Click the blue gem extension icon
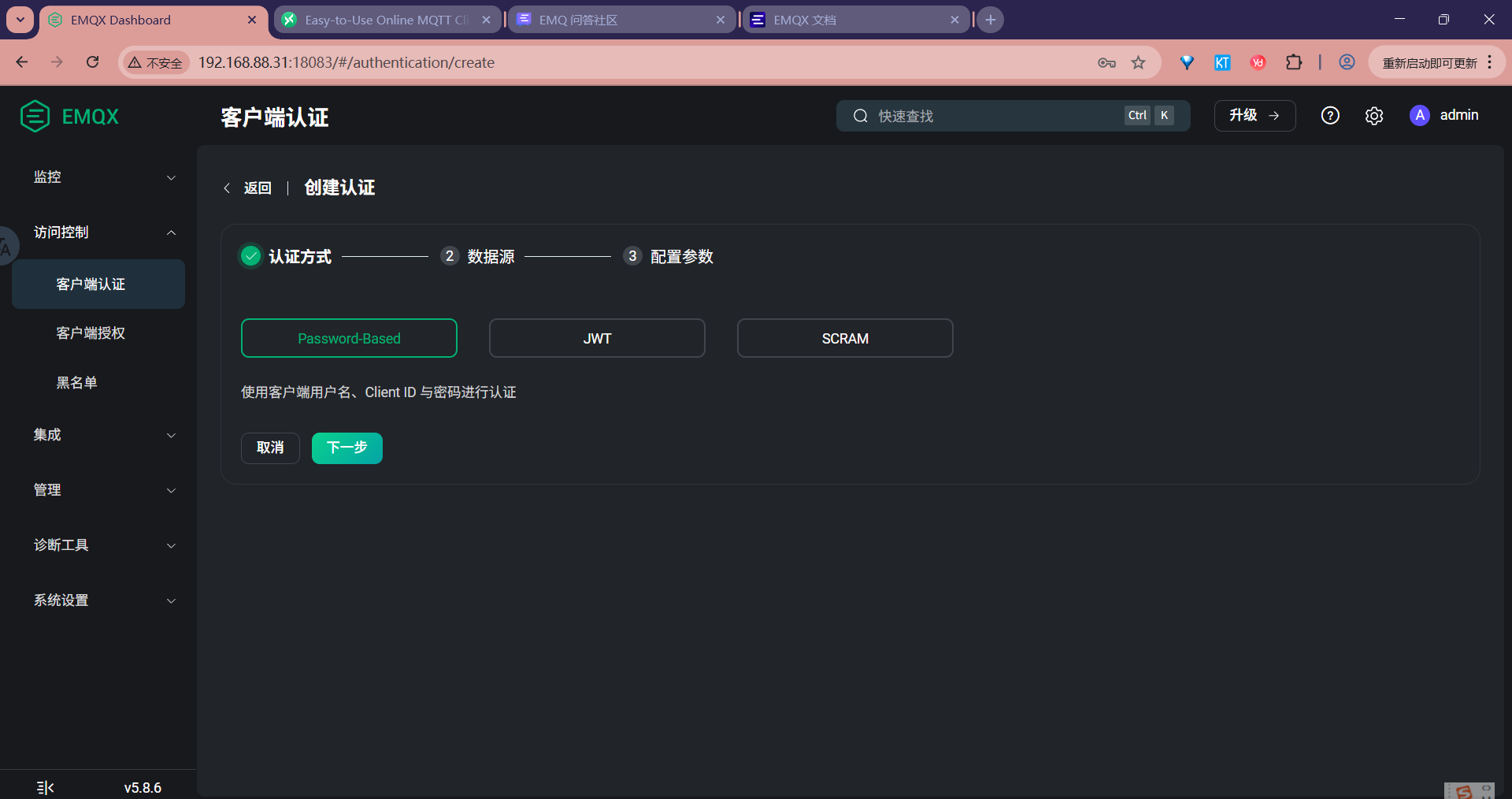The width and height of the screenshot is (1512, 799). [x=1187, y=62]
